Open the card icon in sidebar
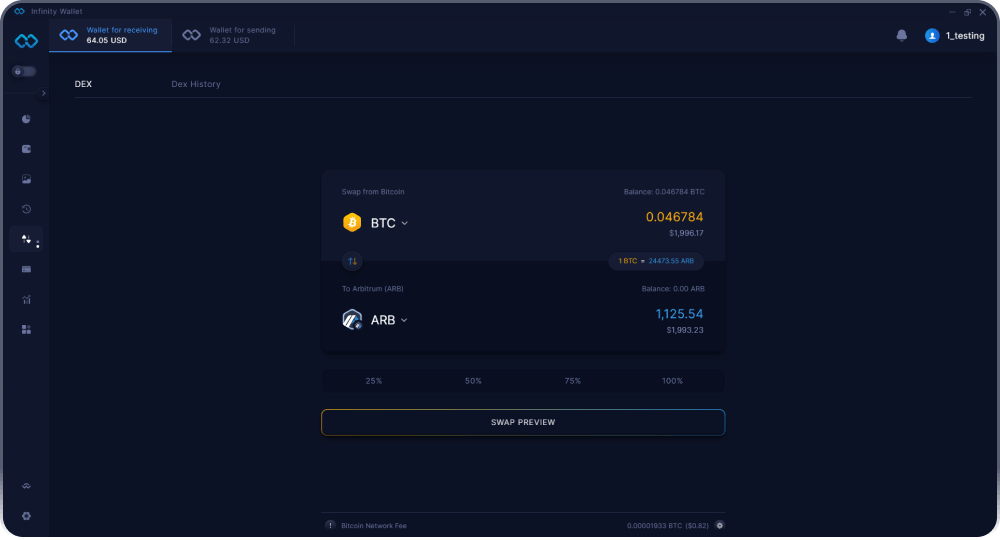This screenshot has height=540, width=1000. pyautogui.click(x=26, y=269)
